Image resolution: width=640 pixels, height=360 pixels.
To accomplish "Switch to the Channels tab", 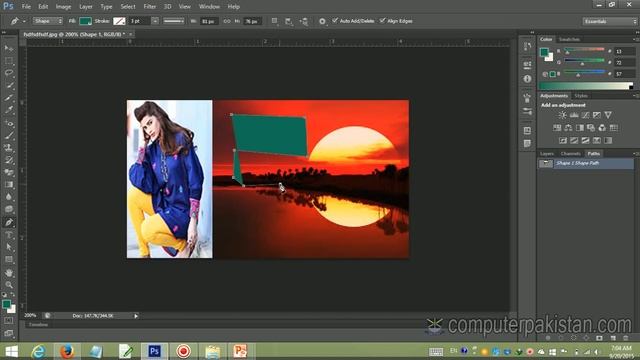I will pyautogui.click(x=570, y=153).
